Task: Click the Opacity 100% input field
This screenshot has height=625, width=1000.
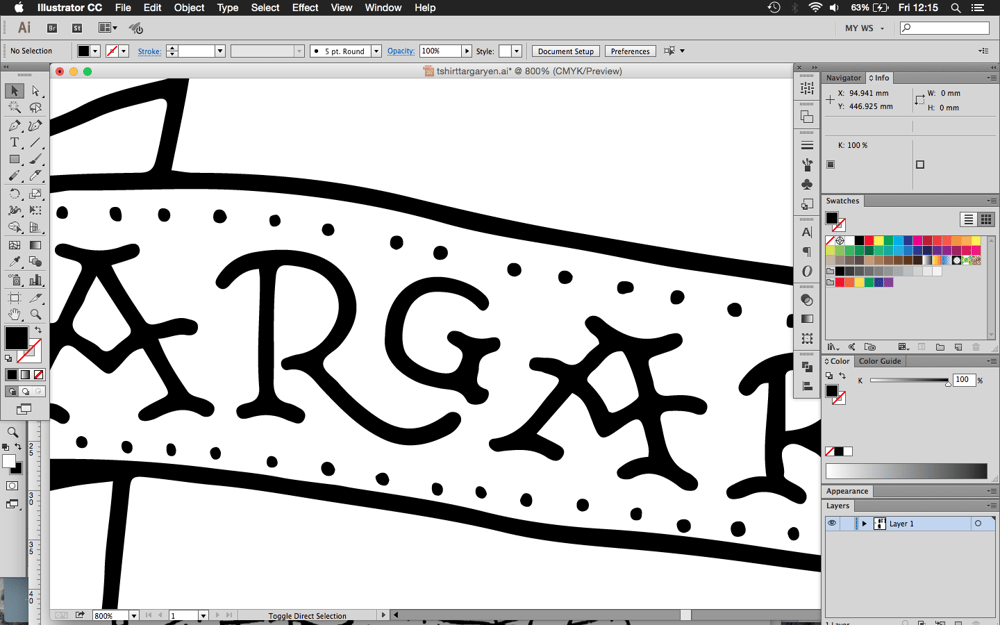Action: coord(440,51)
